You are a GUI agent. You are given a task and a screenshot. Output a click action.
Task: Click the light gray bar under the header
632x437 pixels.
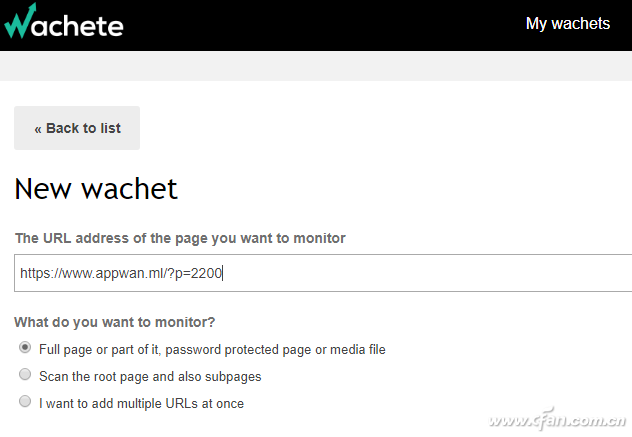pyautogui.click(x=316, y=66)
